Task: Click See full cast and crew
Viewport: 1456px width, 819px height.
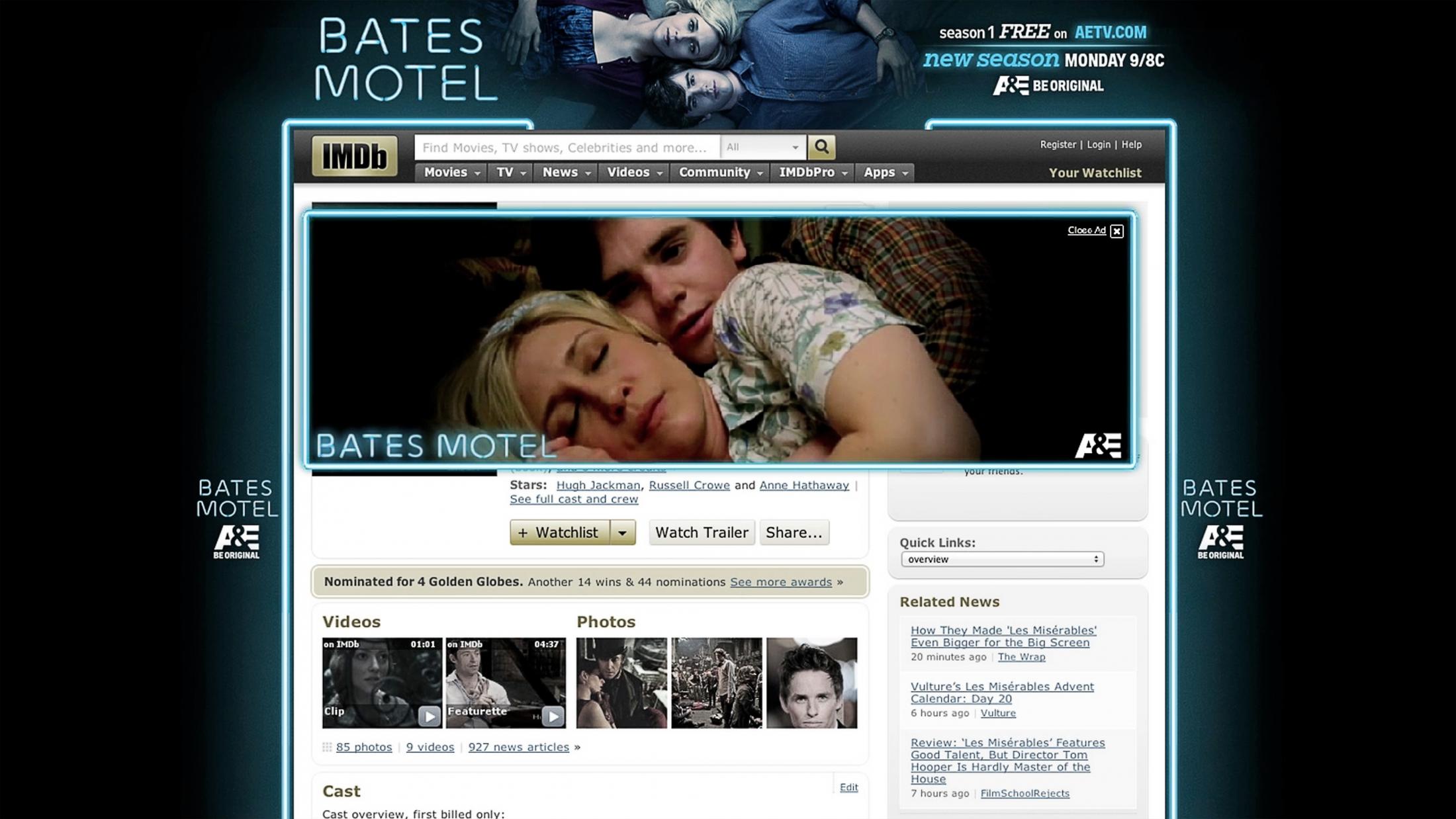Action: pyautogui.click(x=574, y=499)
